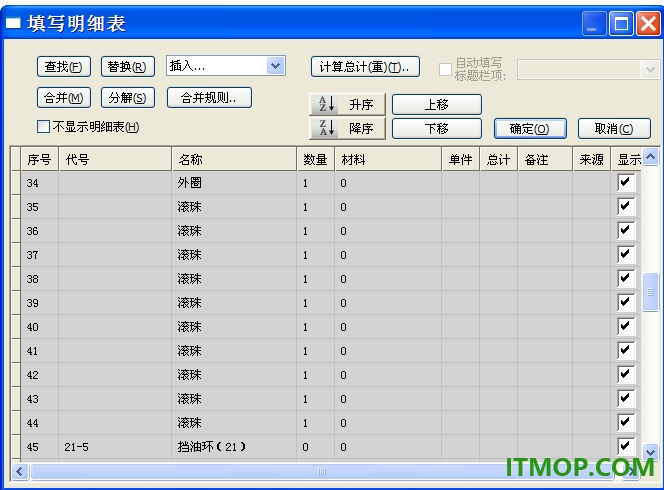Uncheck display checkbox for row 43

626,399
